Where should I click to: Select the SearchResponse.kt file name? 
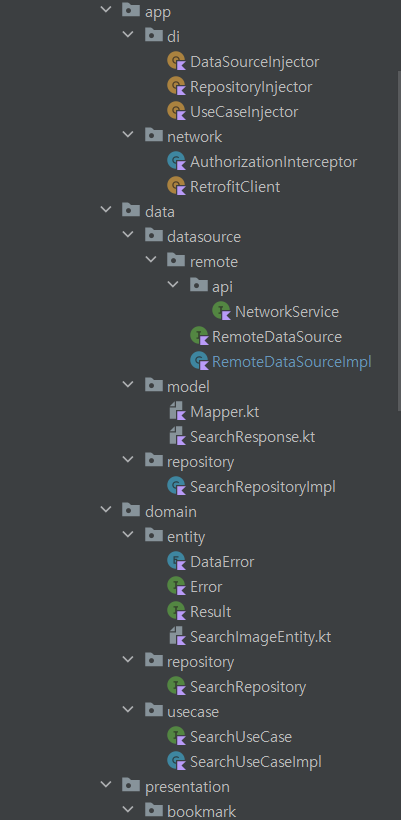pyautogui.click(x=253, y=437)
